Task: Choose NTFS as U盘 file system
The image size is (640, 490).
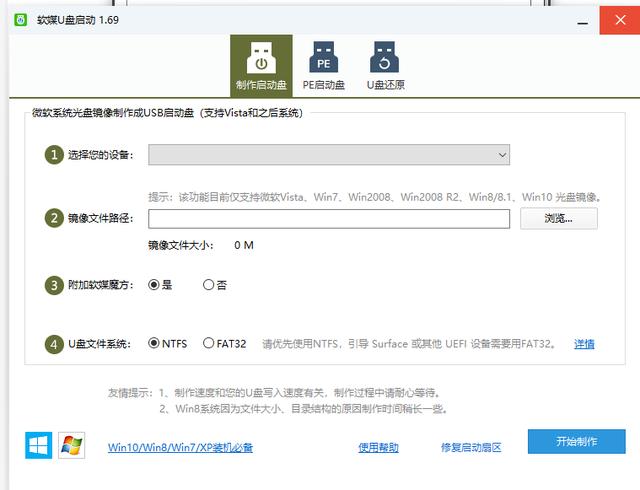Action: tap(154, 343)
